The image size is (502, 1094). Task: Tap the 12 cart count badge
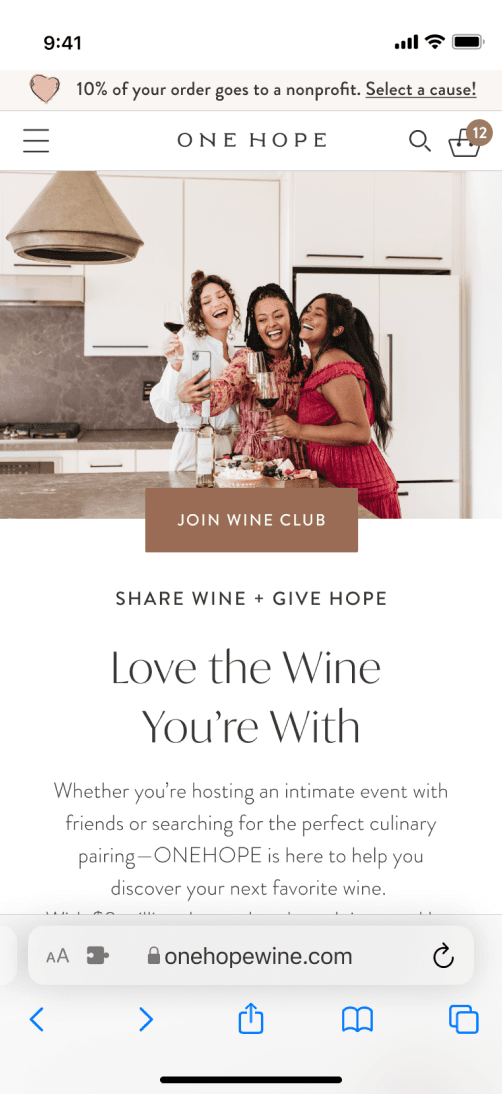tap(480, 131)
